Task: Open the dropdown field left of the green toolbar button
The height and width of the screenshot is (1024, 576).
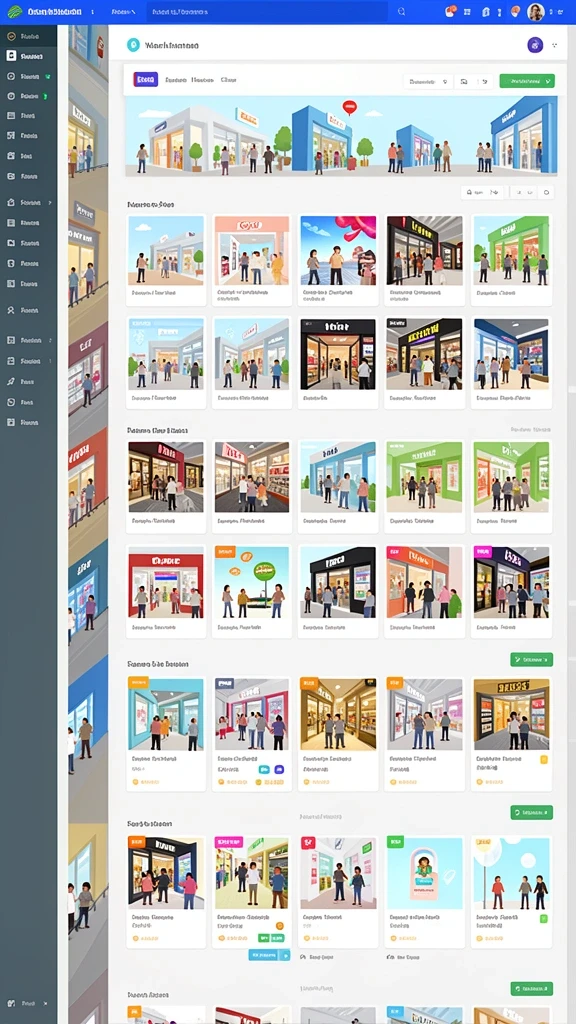Action: point(428,82)
